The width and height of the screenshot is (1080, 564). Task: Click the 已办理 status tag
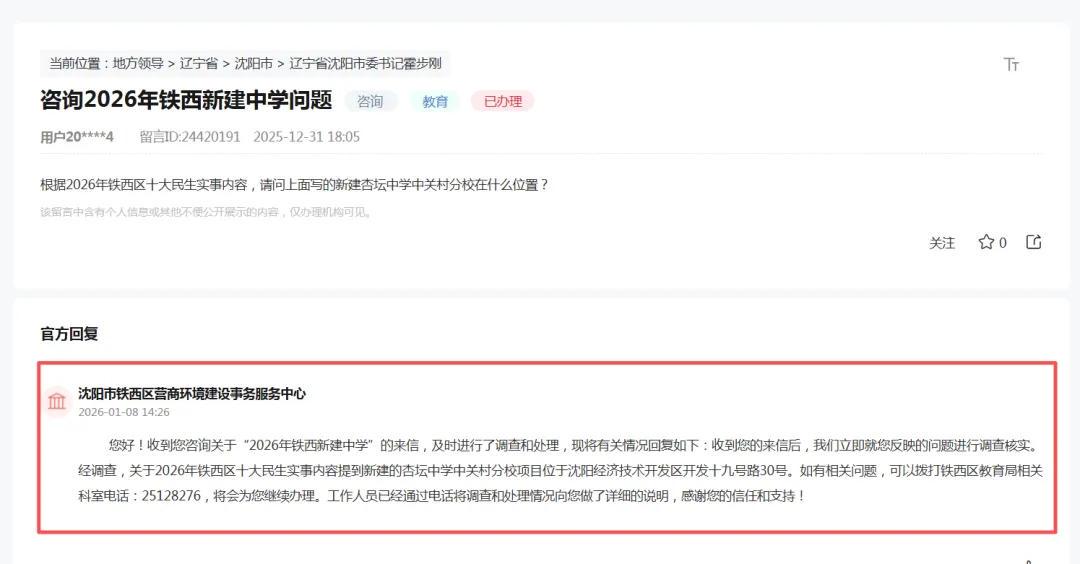(502, 101)
